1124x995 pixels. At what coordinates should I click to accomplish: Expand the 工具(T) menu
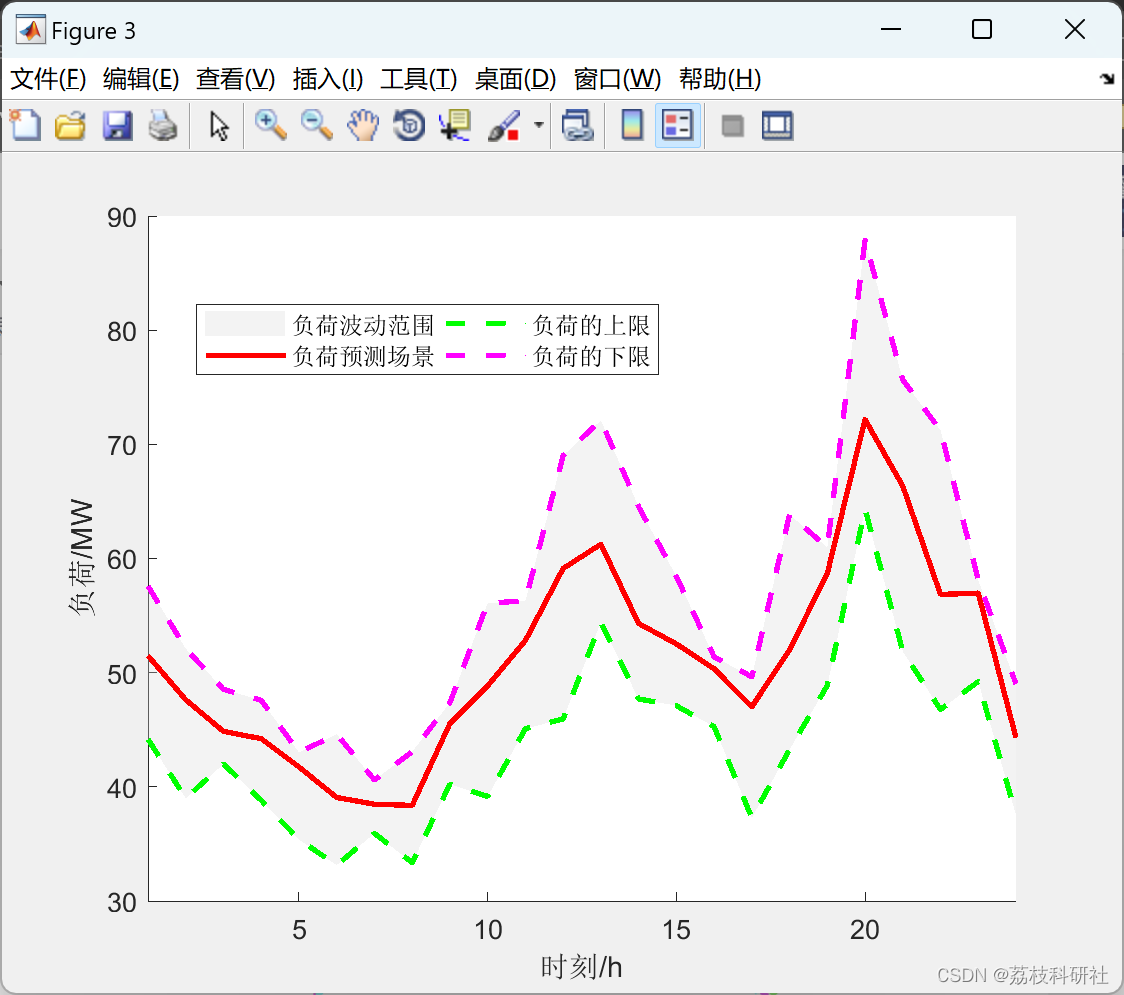click(x=418, y=80)
